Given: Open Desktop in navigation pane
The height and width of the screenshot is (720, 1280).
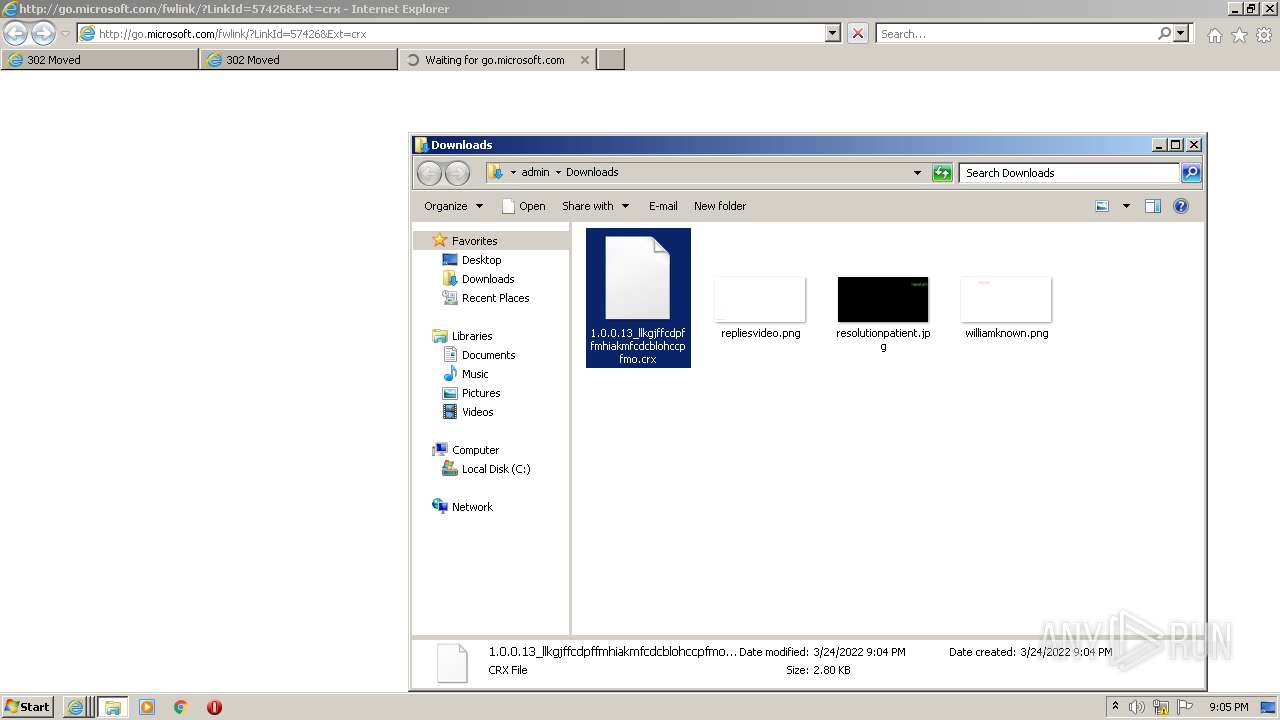Looking at the screenshot, I should click(x=481, y=260).
